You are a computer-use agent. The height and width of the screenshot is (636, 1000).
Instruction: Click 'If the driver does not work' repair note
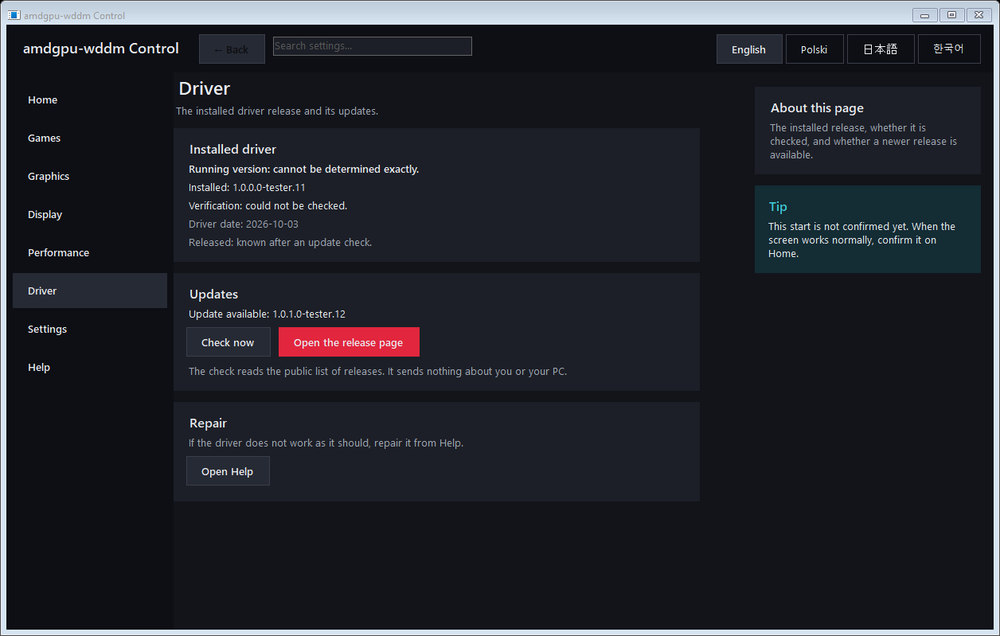tap(326, 443)
